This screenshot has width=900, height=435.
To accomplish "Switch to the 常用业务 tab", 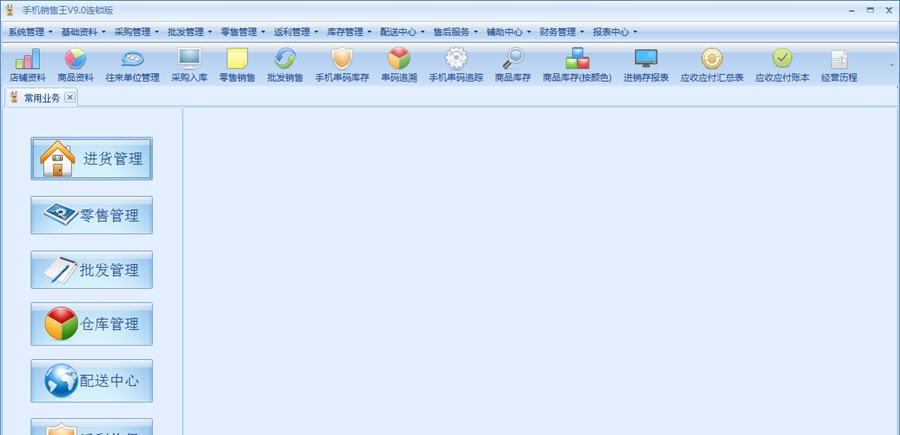I will pos(41,98).
